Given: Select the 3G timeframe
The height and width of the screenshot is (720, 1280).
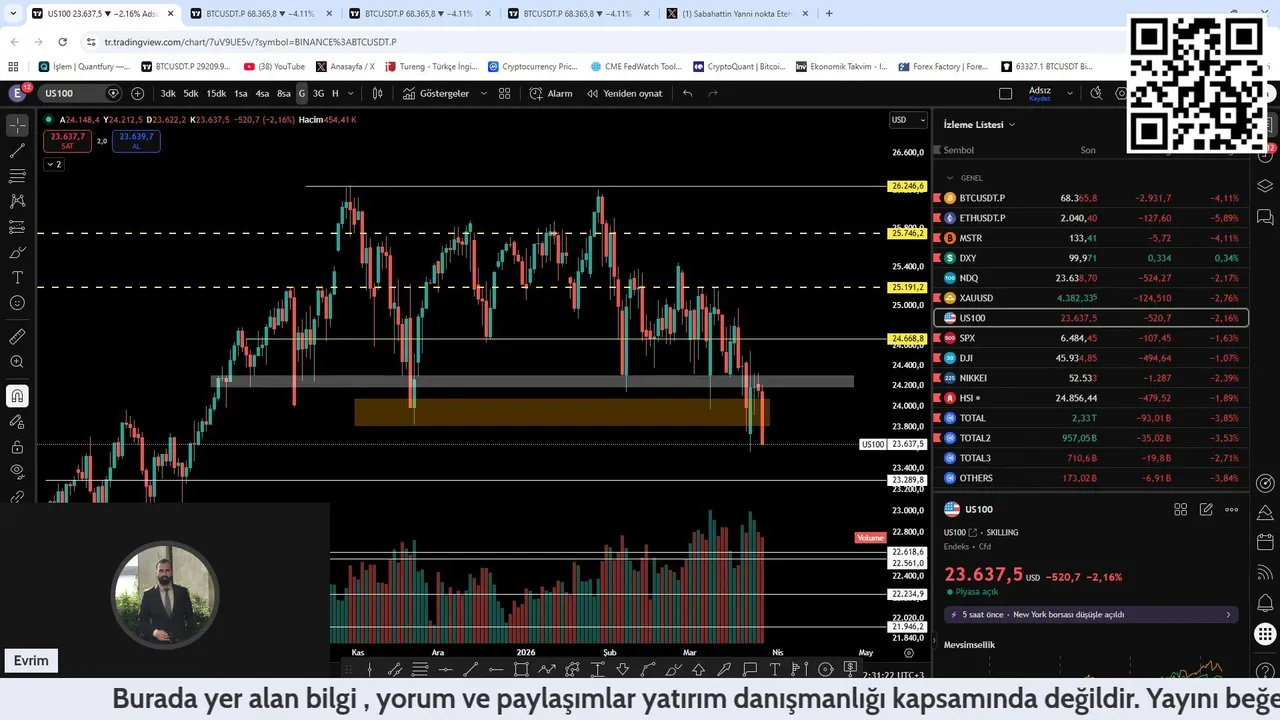Looking at the screenshot, I should 318,93.
